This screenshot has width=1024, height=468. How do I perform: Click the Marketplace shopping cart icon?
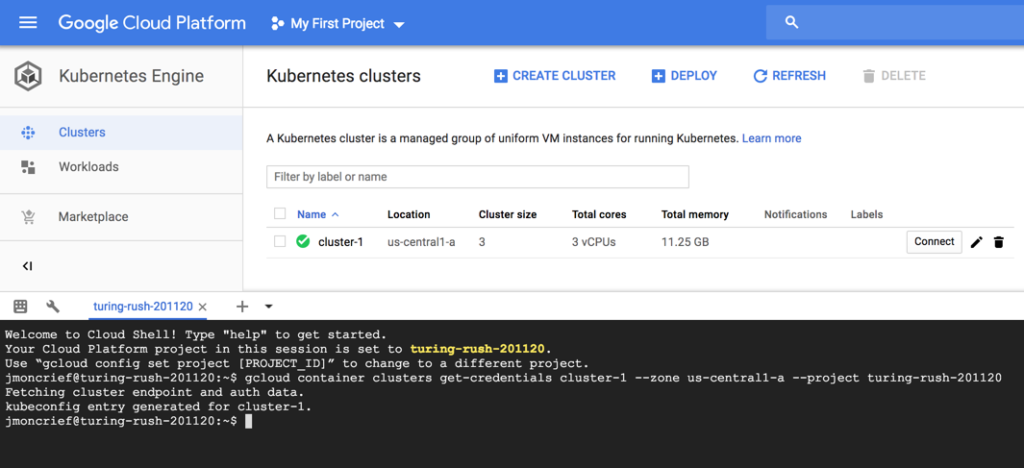tap(28, 217)
